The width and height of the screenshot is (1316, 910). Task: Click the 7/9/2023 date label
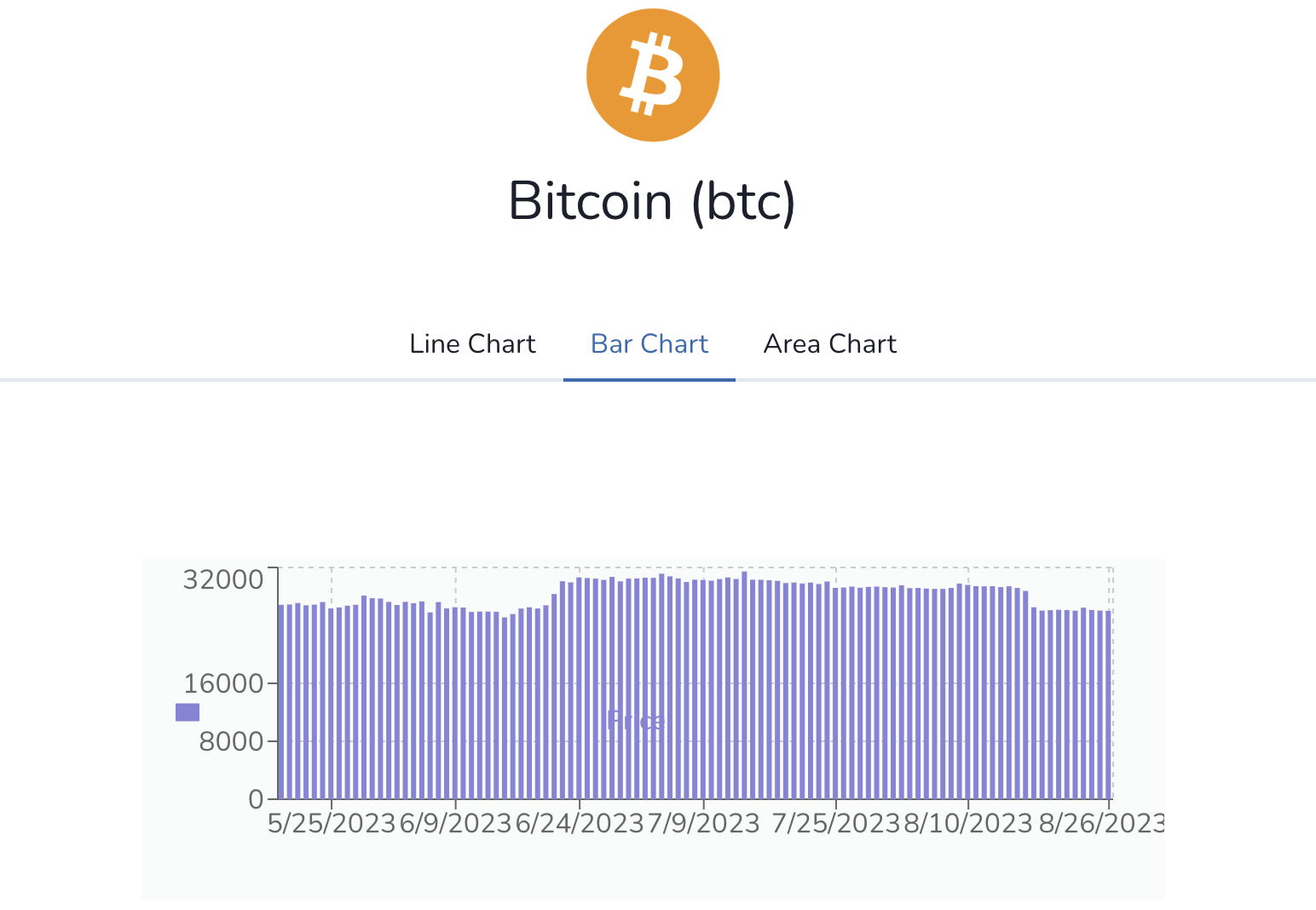(x=704, y=824)
